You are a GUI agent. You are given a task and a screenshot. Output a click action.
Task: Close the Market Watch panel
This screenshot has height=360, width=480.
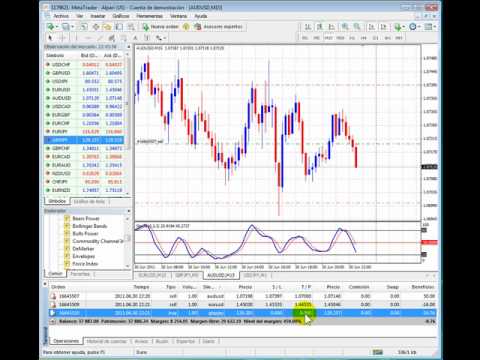click(128, 47)
